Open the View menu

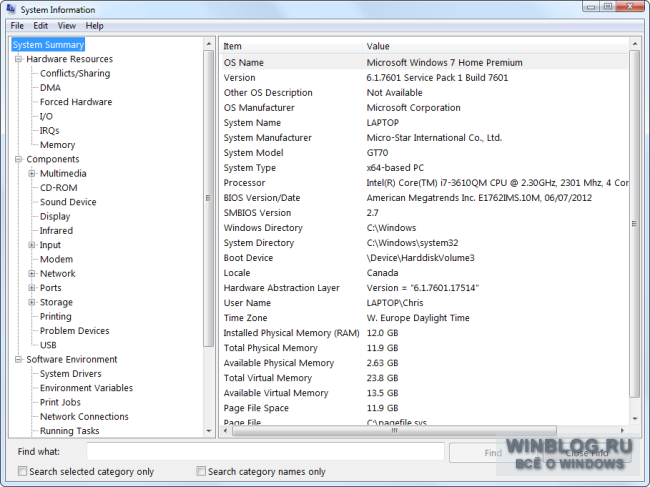tap(67, 26)
